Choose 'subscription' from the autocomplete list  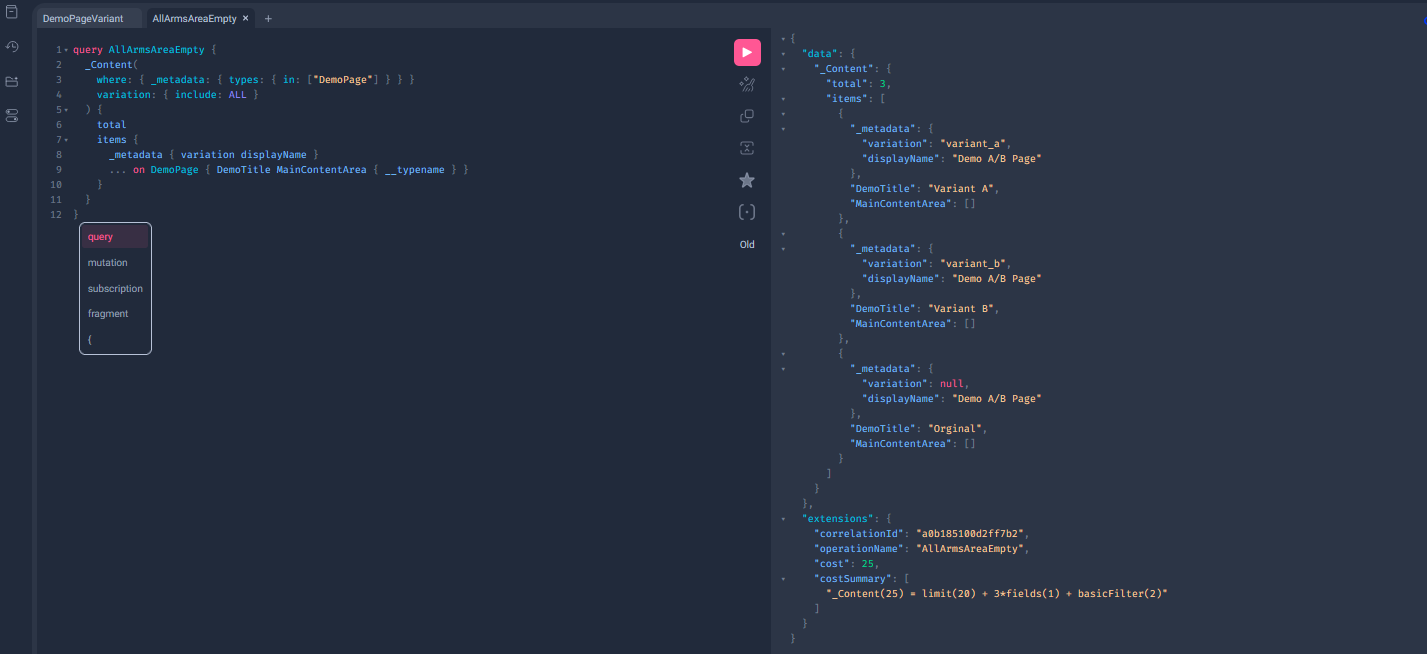pyautogui.click(x=115, y=288)
